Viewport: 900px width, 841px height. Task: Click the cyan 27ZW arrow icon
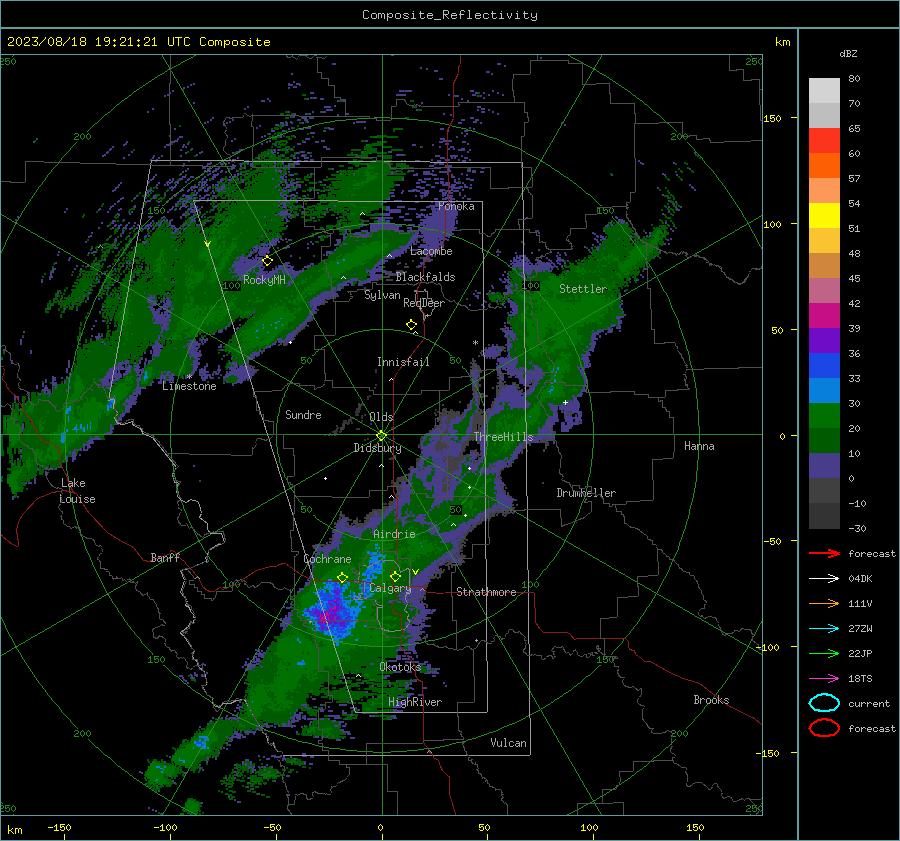pos(824,629)
